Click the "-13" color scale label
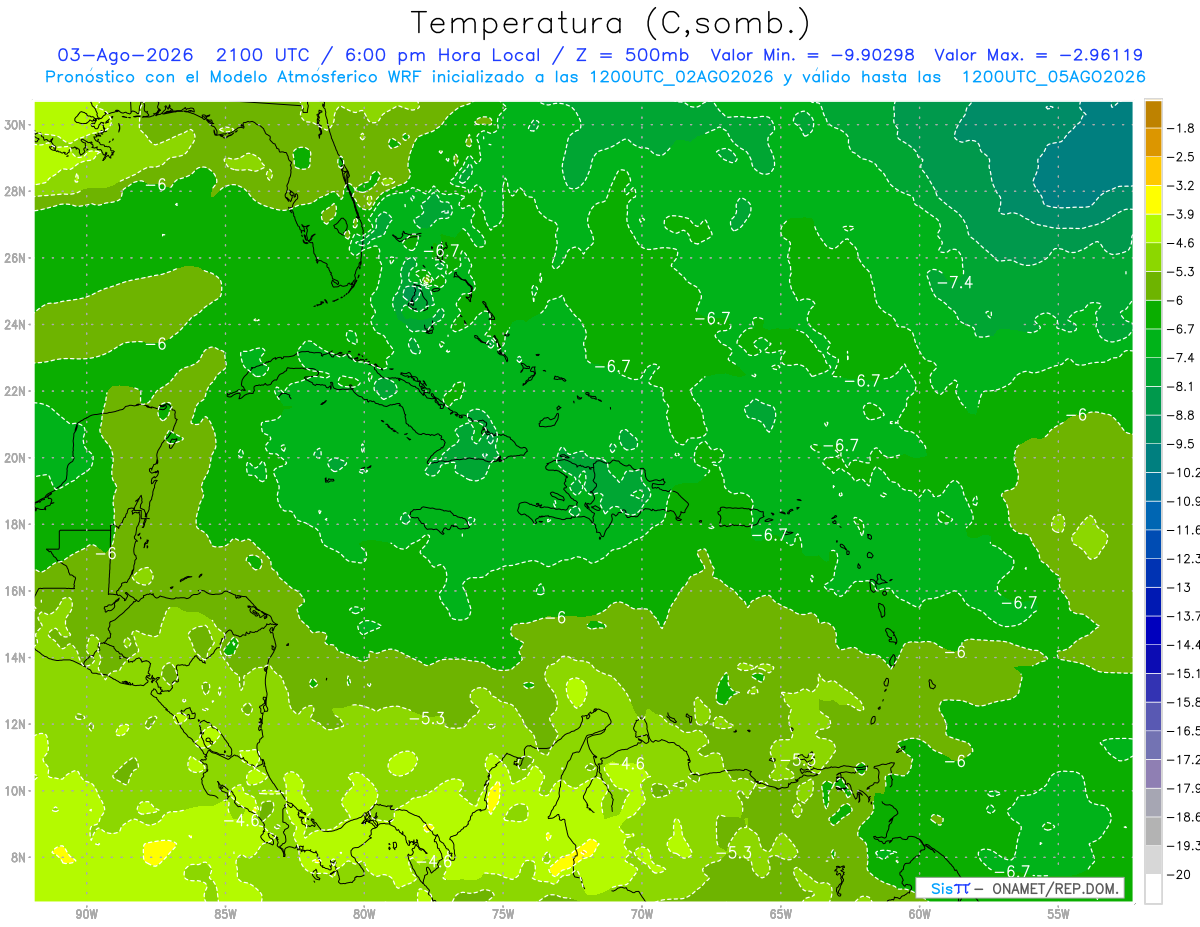The image size is (1200, 927). click(1178, 587)
